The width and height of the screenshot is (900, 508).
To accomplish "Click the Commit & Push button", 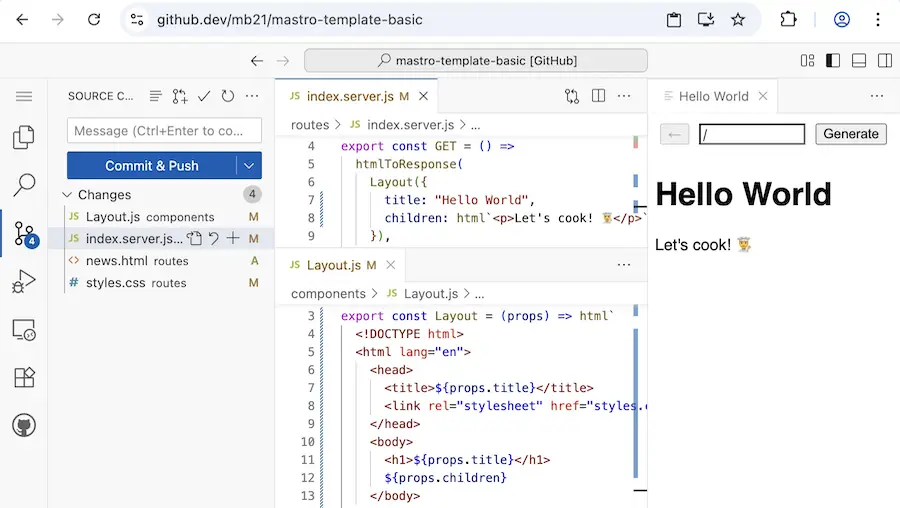I will (x=151, y=166).
